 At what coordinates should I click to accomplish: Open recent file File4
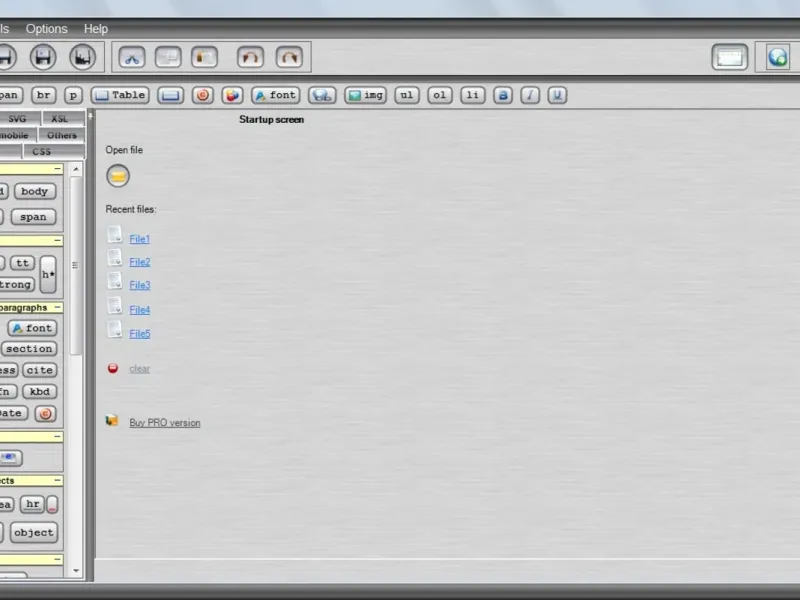[x=139, y=310]
